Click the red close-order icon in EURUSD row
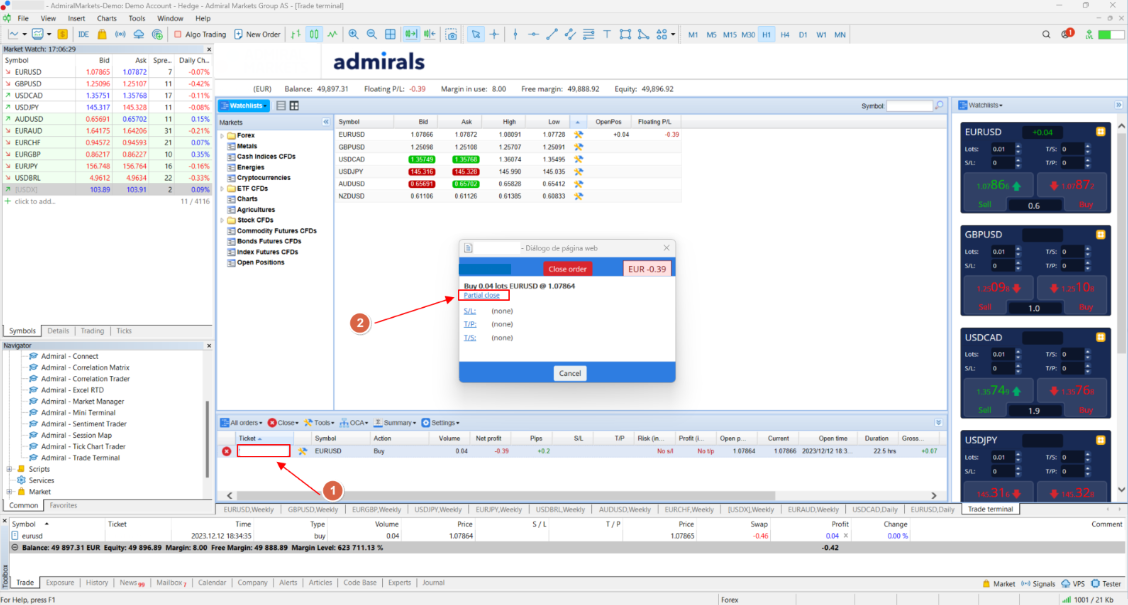The height and width of the screenshot is (605, 1128). 227,451
